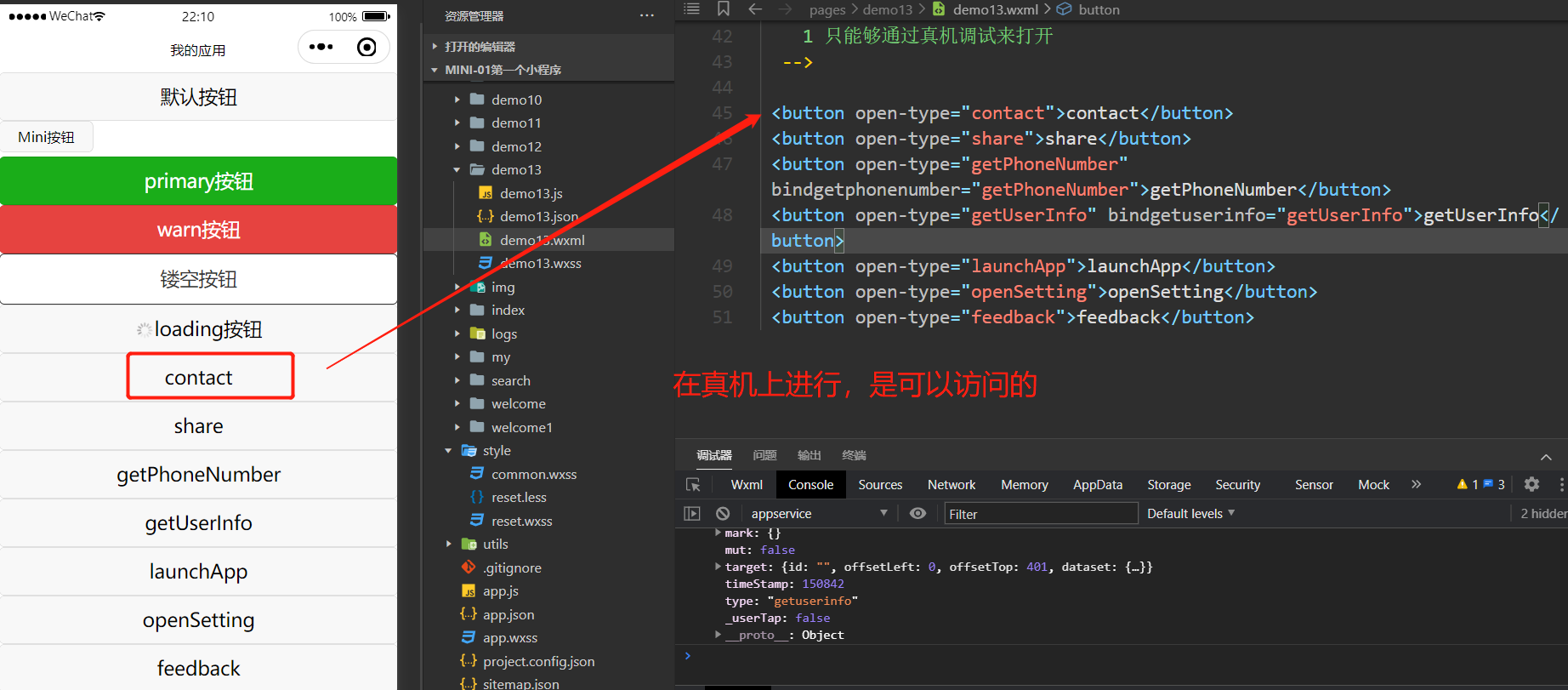This screenshot has height=690, width=1568.
Task: Click the warnings count triangle indicator
Action: 1468,484
